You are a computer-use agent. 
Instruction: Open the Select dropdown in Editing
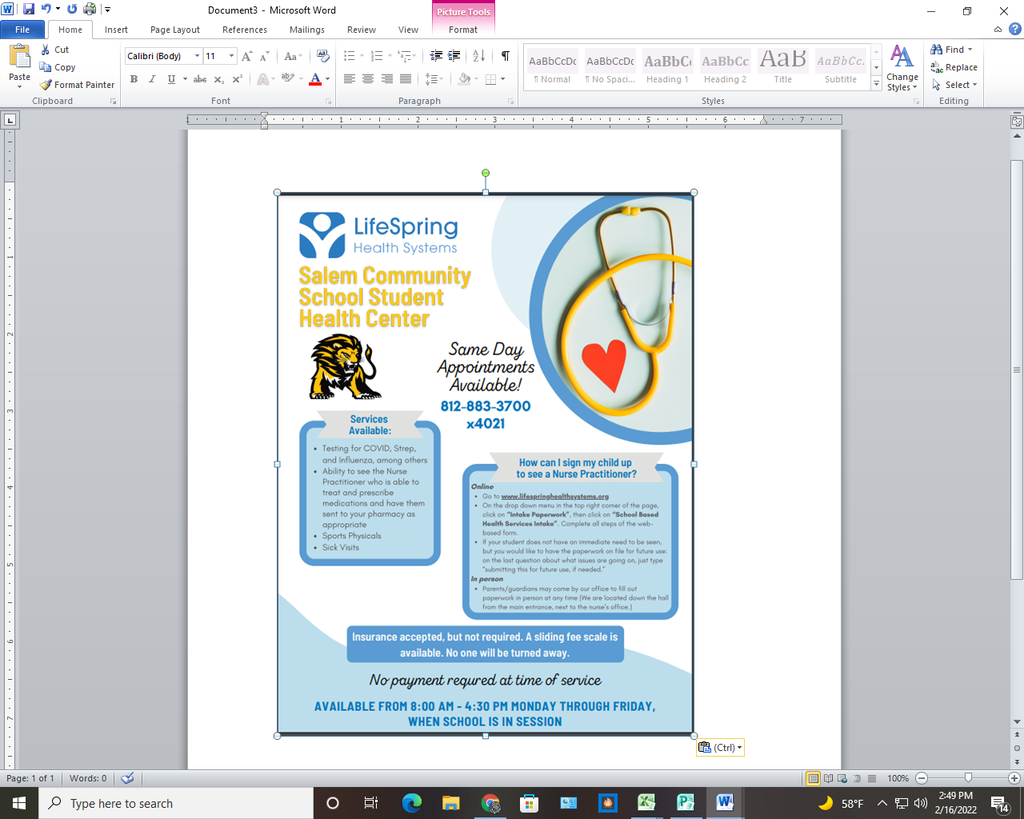(955, 85)
